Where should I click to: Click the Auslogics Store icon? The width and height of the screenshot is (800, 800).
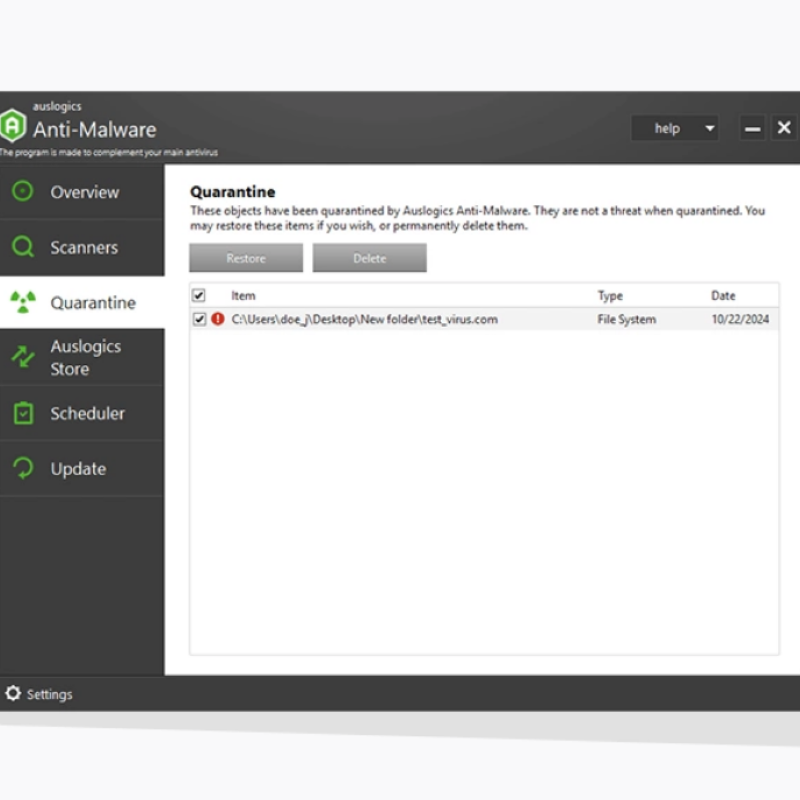(22, 357)
